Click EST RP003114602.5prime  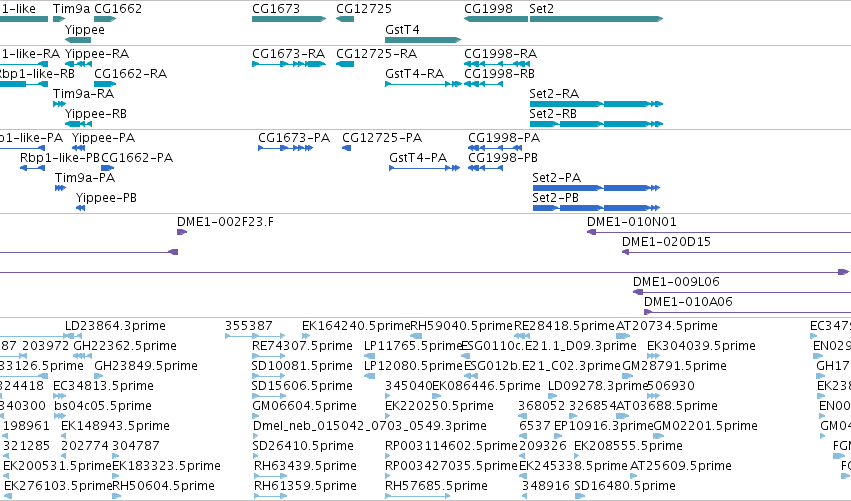(389, 457)
